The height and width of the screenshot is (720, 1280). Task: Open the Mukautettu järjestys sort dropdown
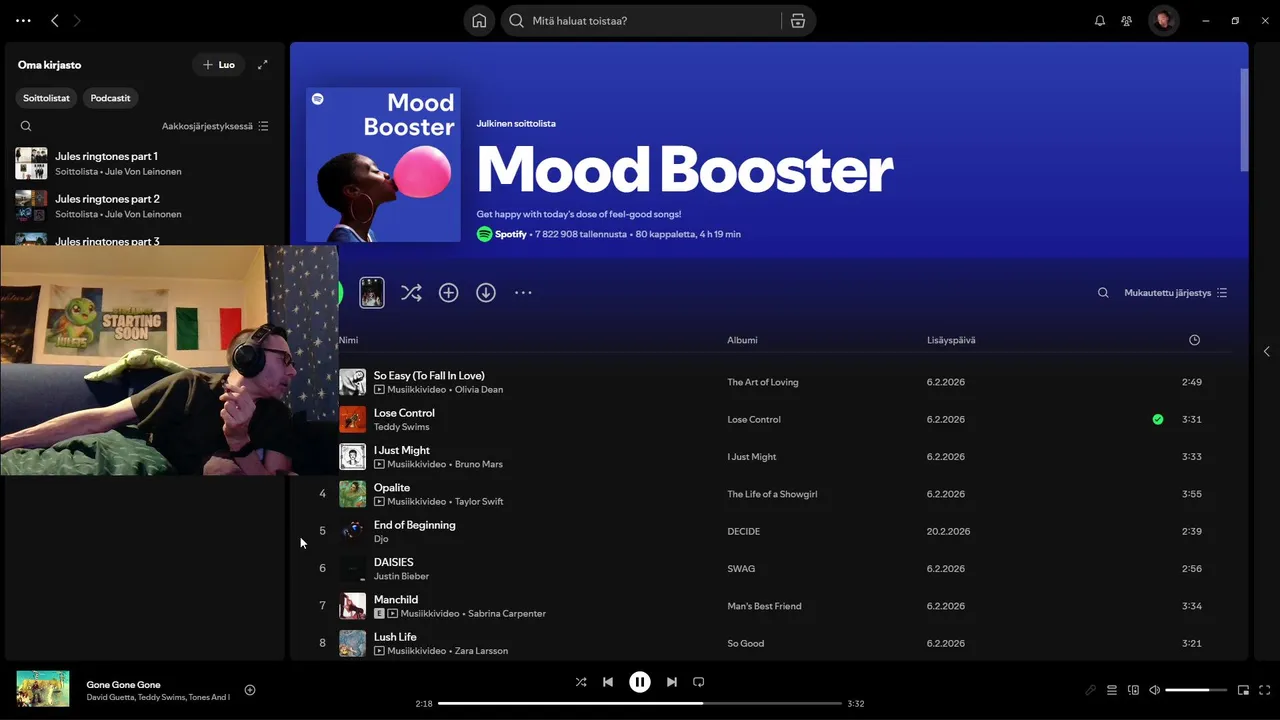1176,293
